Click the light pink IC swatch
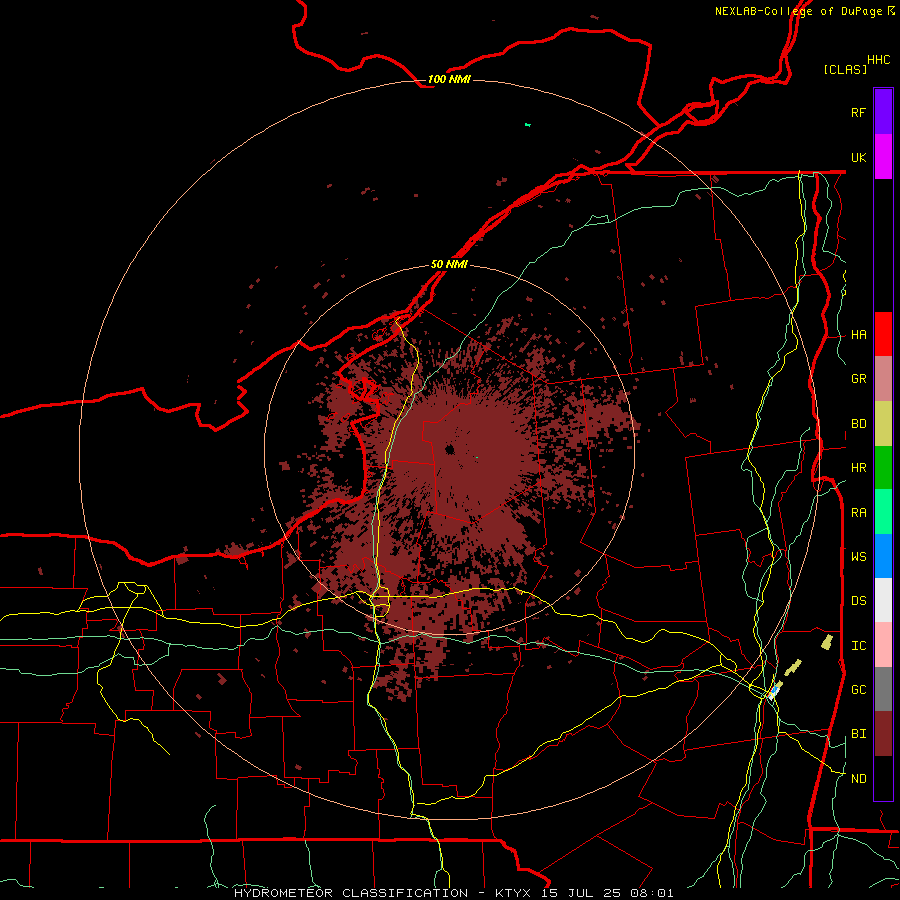Image resolution: width=900 pixels, height=900 pixels. (x=883, y=645)
